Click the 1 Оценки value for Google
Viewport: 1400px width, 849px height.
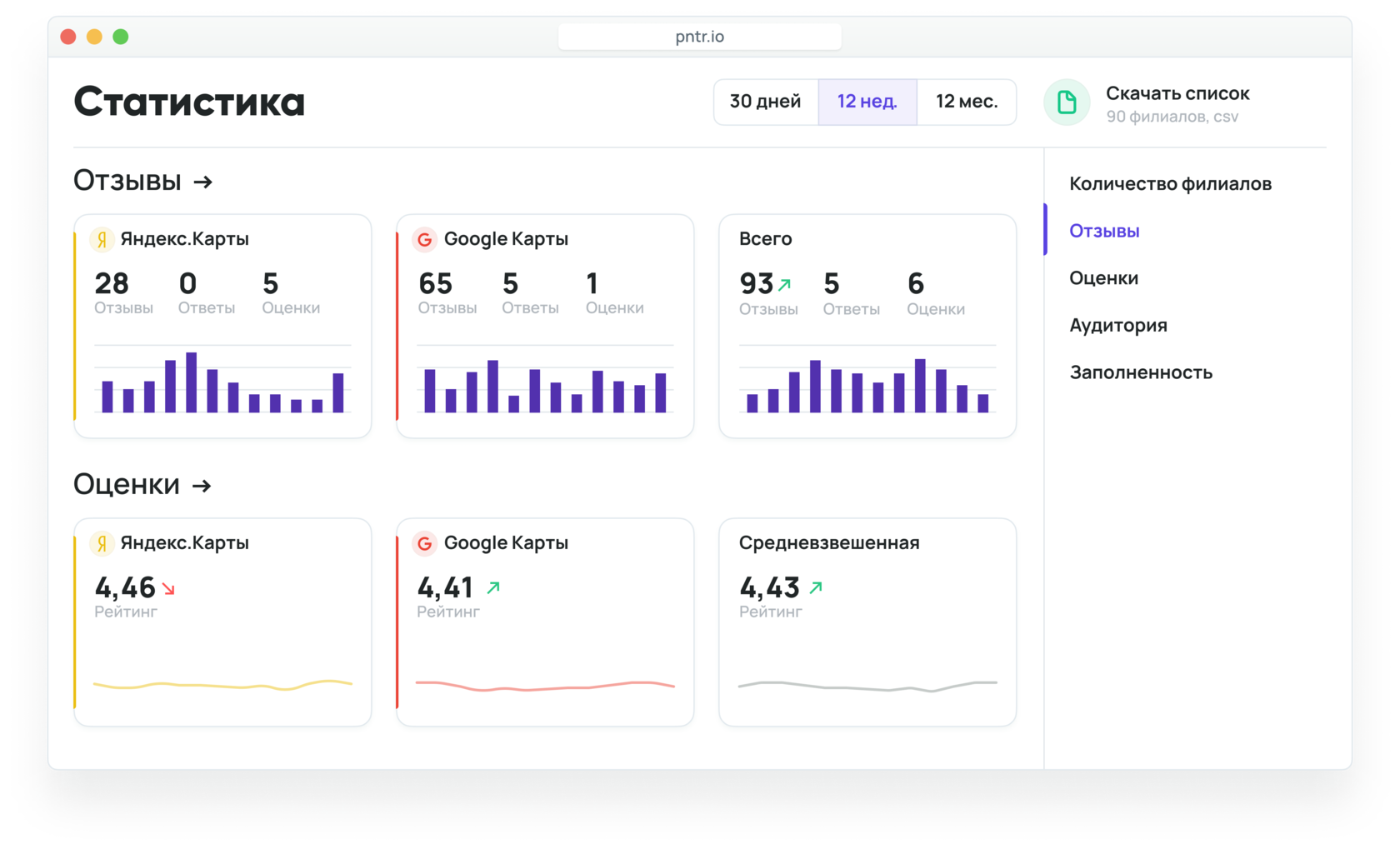point(592,284)
